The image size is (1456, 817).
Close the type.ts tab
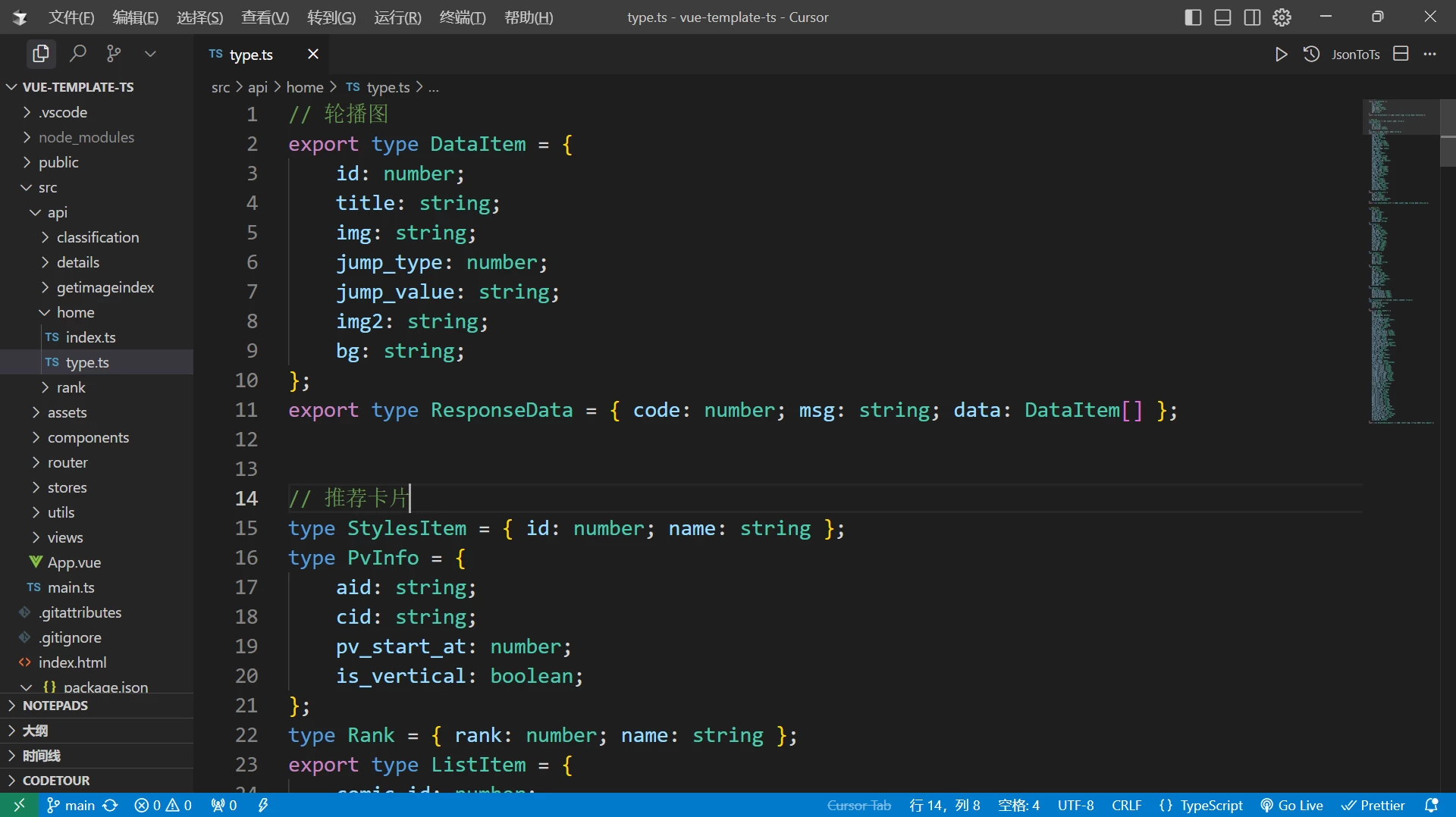(x=312, y=54)
